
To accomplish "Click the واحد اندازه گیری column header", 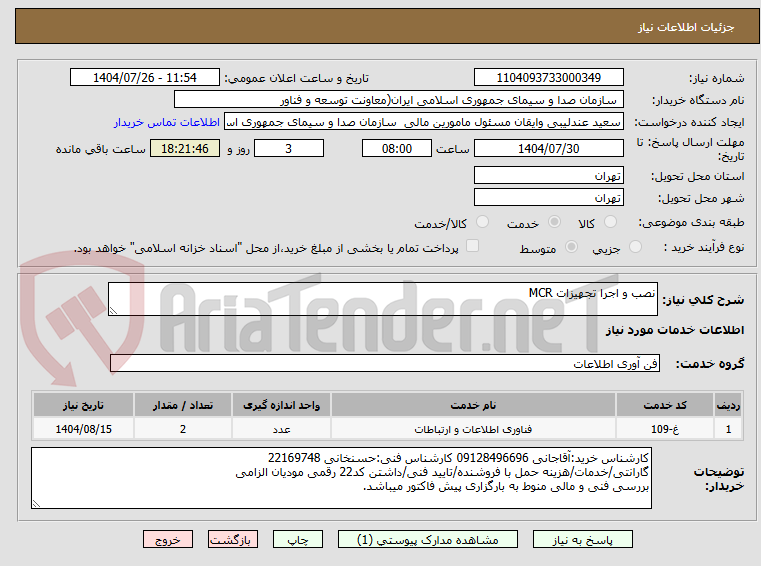I will click(281, 405).
